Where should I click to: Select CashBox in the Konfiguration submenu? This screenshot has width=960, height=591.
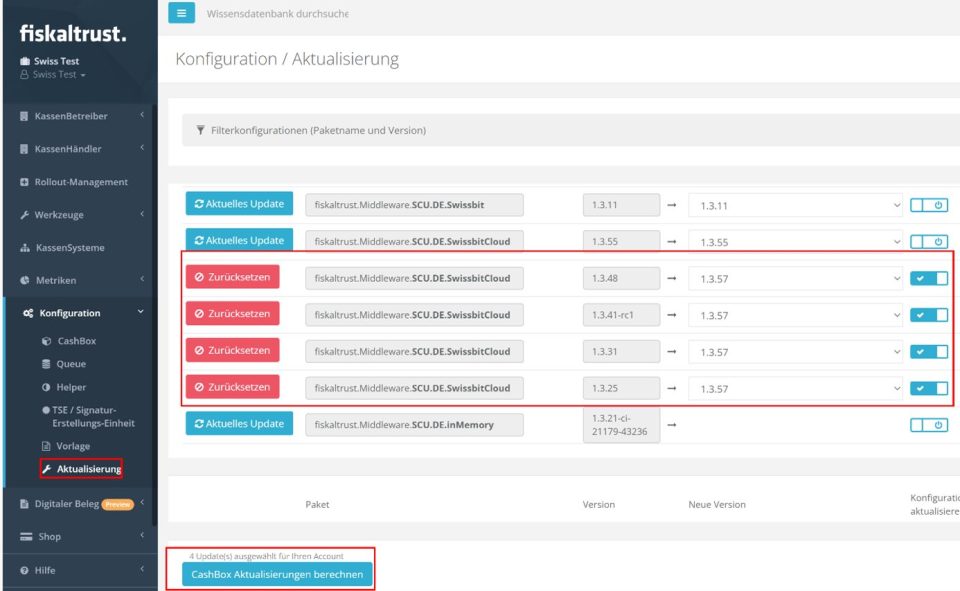(76, 341)
